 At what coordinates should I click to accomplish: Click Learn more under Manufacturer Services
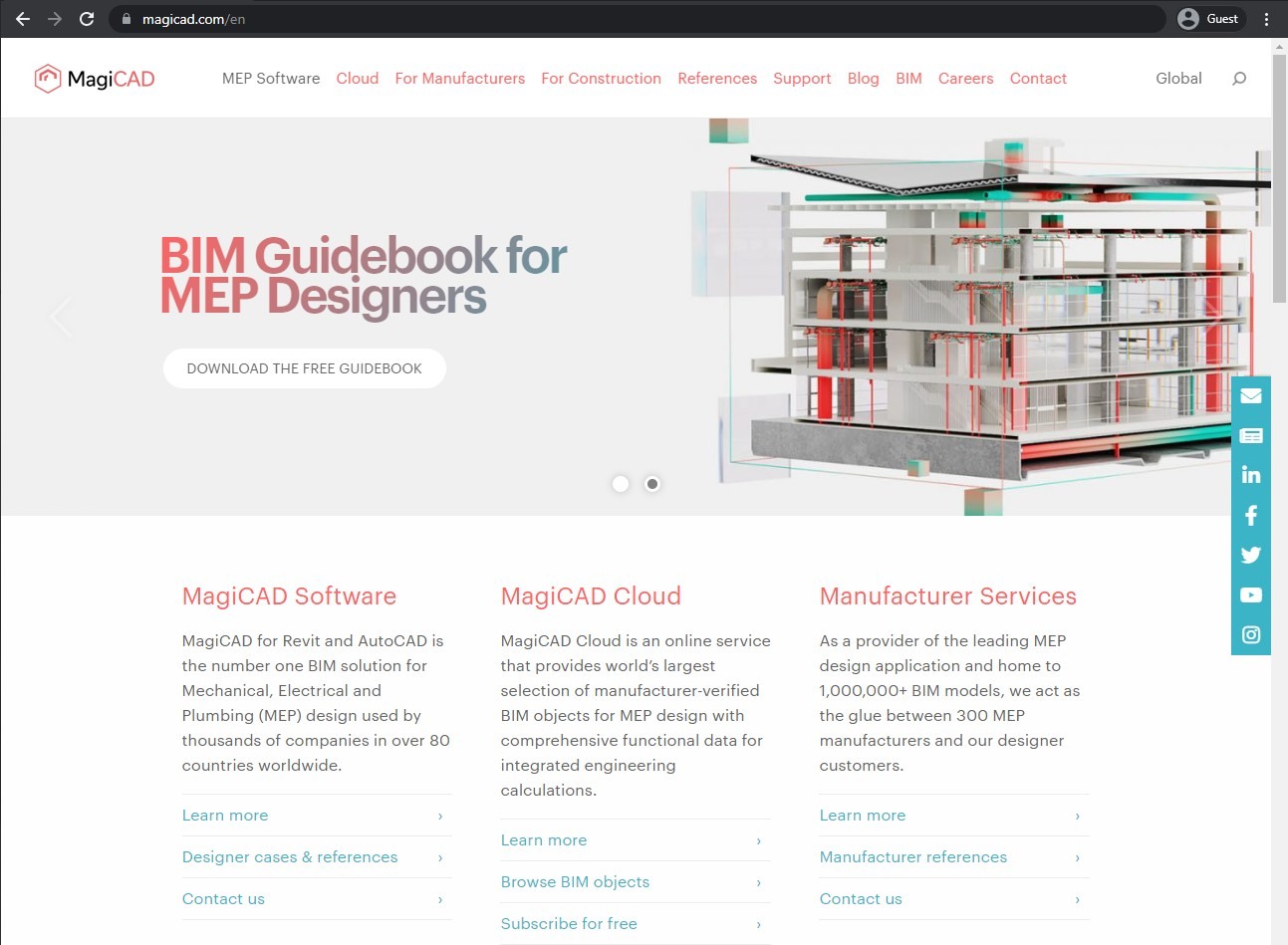pyautogui.click(x=863, y=816)
